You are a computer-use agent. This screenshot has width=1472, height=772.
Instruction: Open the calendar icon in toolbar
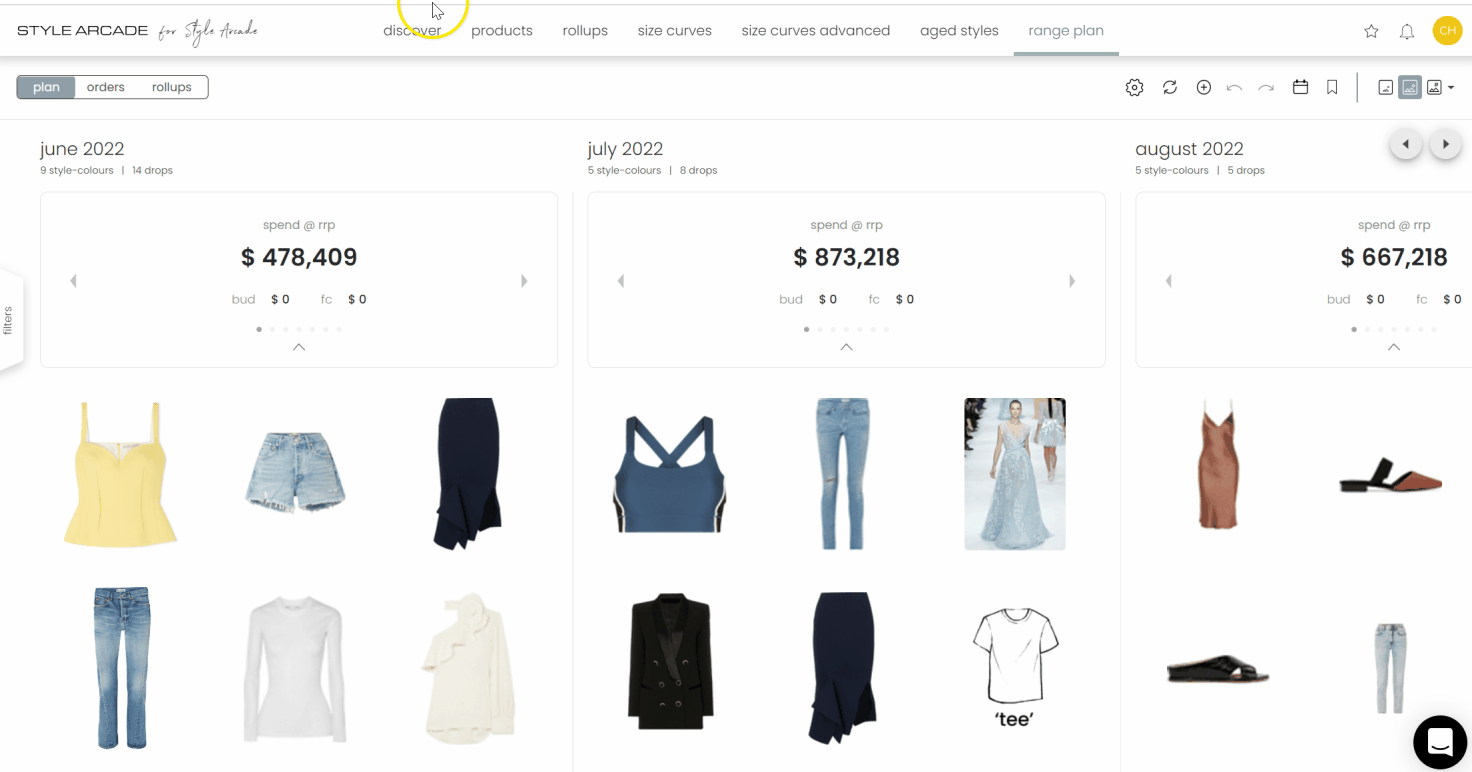click(x=1300, y=87)
